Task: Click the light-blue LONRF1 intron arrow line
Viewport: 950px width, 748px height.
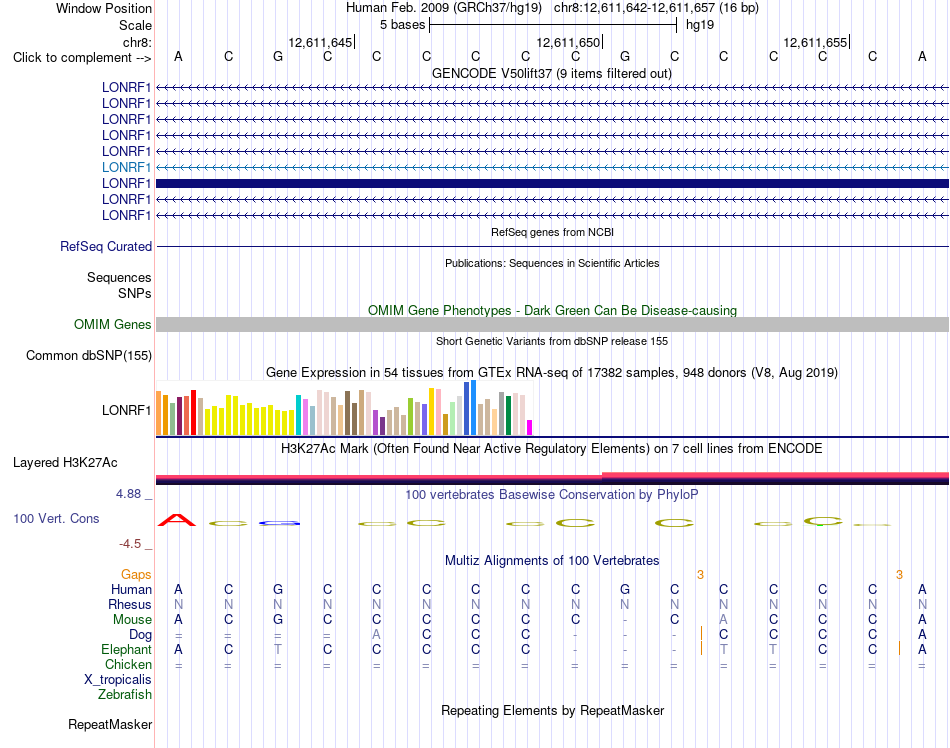Action: point(552,167)
